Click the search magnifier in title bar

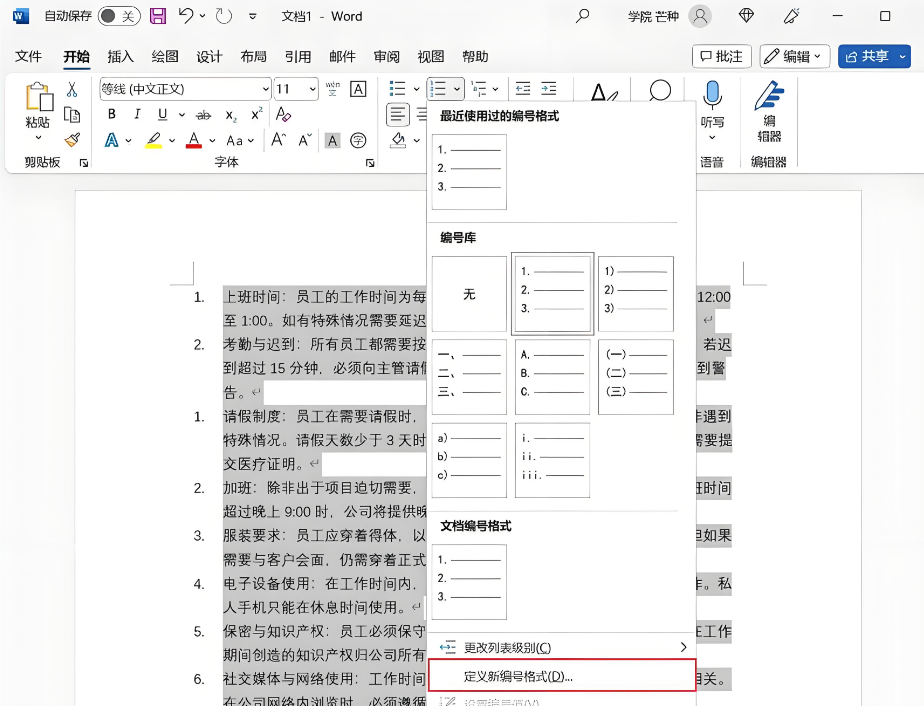583,16
